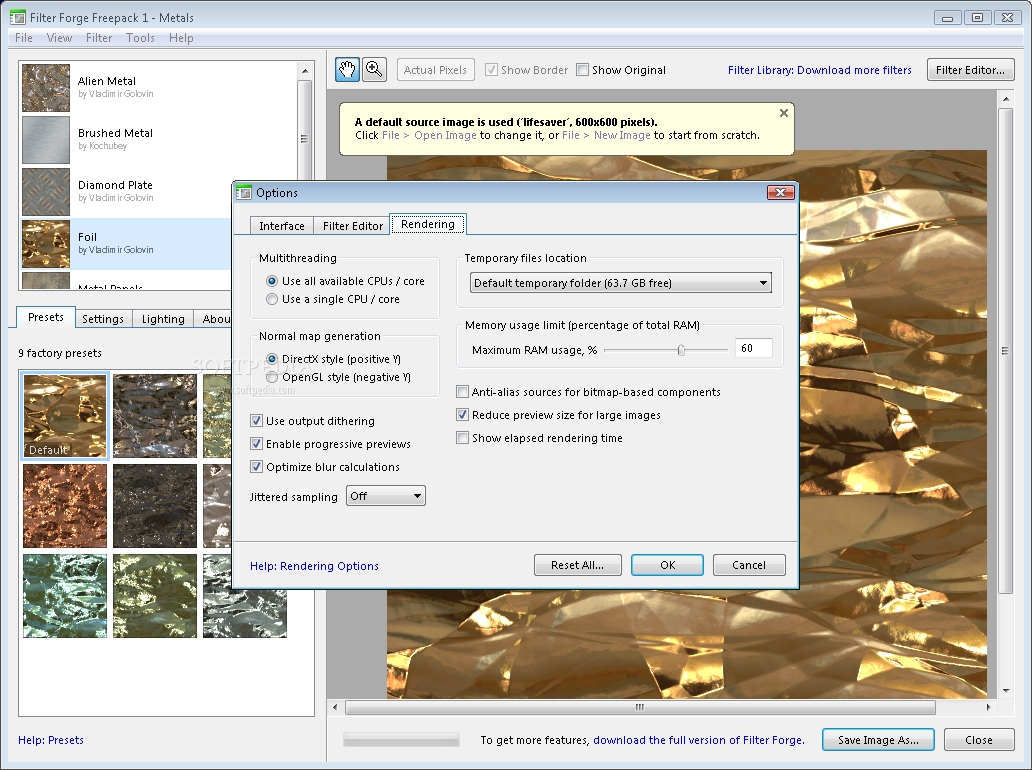Viewport: 1032px width, 770px height.
Task: Click the Maximum RAM usage value field
Action: click(754, 348)
